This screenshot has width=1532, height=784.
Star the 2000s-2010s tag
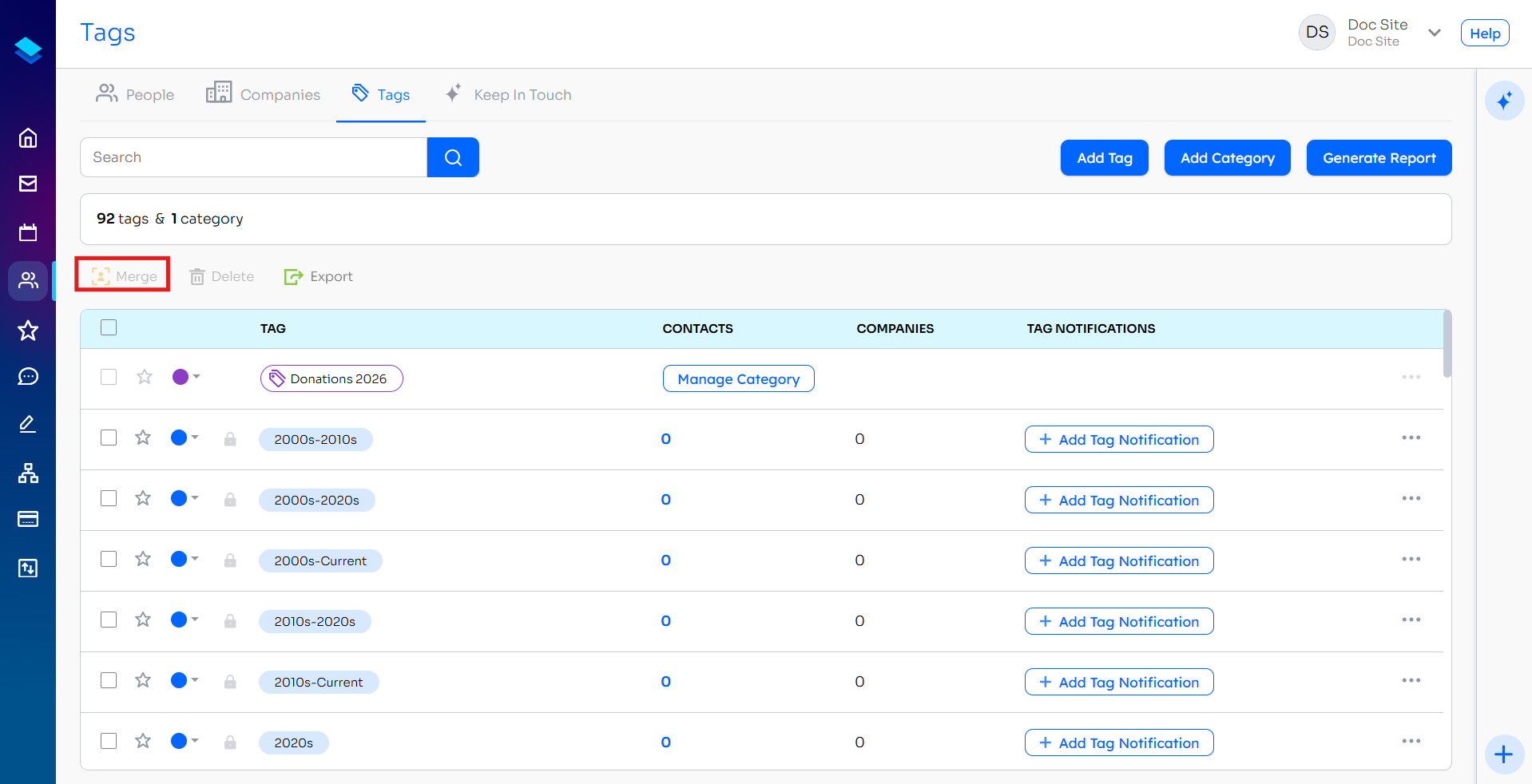(143, 438)
